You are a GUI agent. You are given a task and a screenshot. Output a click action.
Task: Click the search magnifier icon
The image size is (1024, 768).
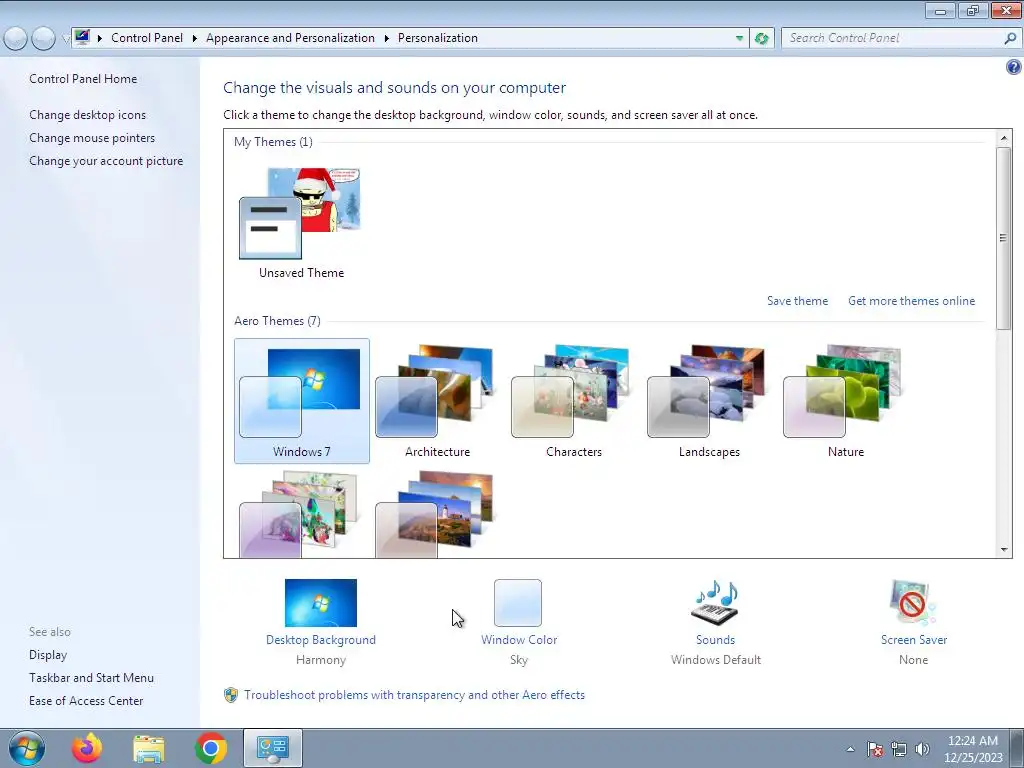pyautogui.click(x=1010, y=39)
